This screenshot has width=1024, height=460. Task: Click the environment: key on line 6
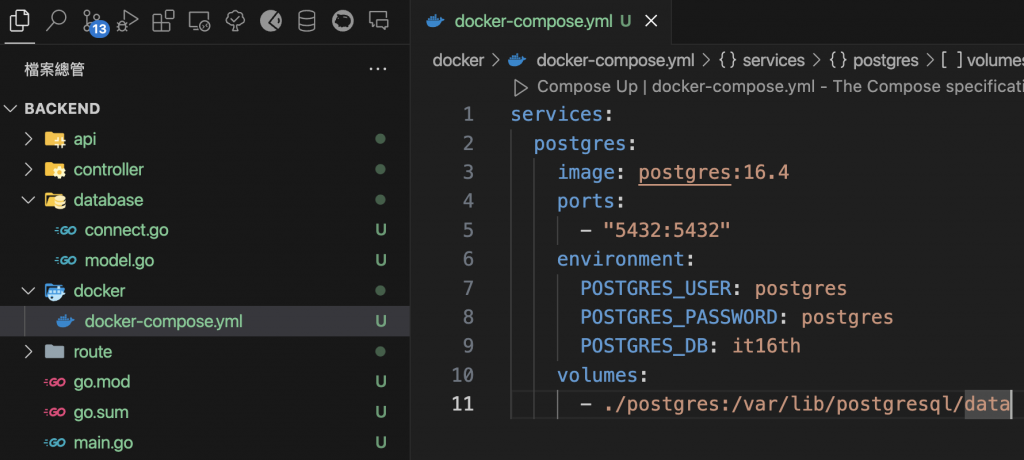click(626, 259)
